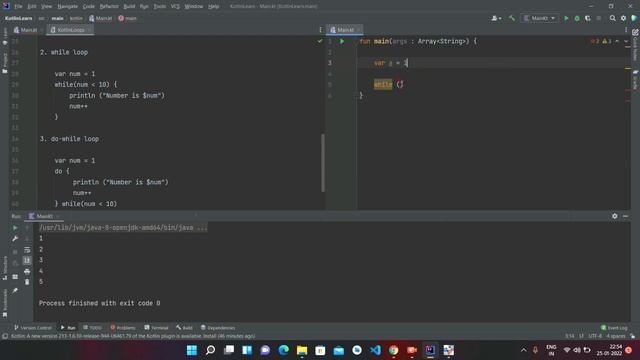Click the user account icon in toolbar
The width and height of the screenshot is (640, 360).
pyautogui.click(x=495, y=18)
